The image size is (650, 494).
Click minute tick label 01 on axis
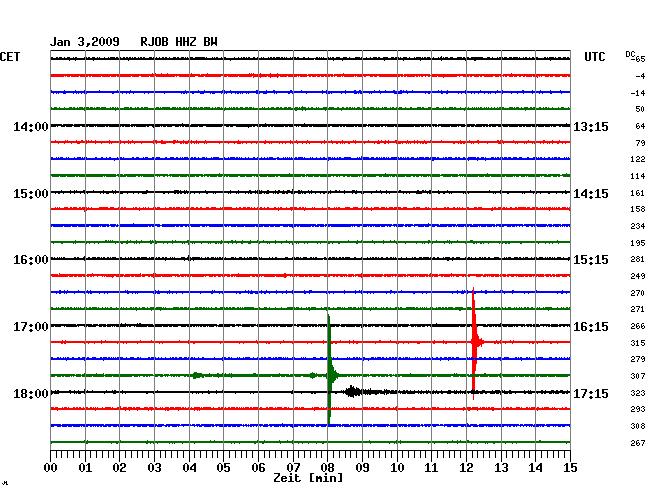(85, 468)
